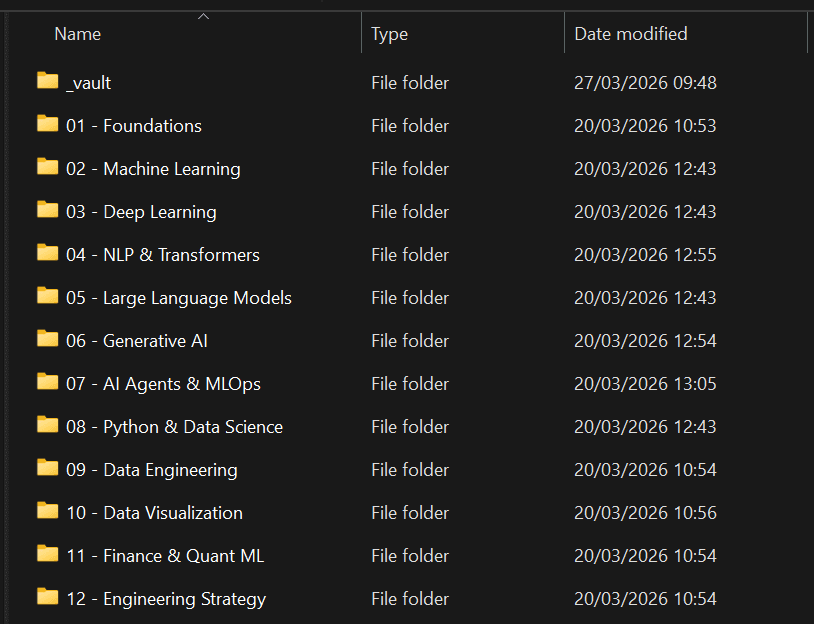The height and width of the screenshot is (624, 814).
Task: Sort files by the Name column header
Action: click(x=78, y=34)
